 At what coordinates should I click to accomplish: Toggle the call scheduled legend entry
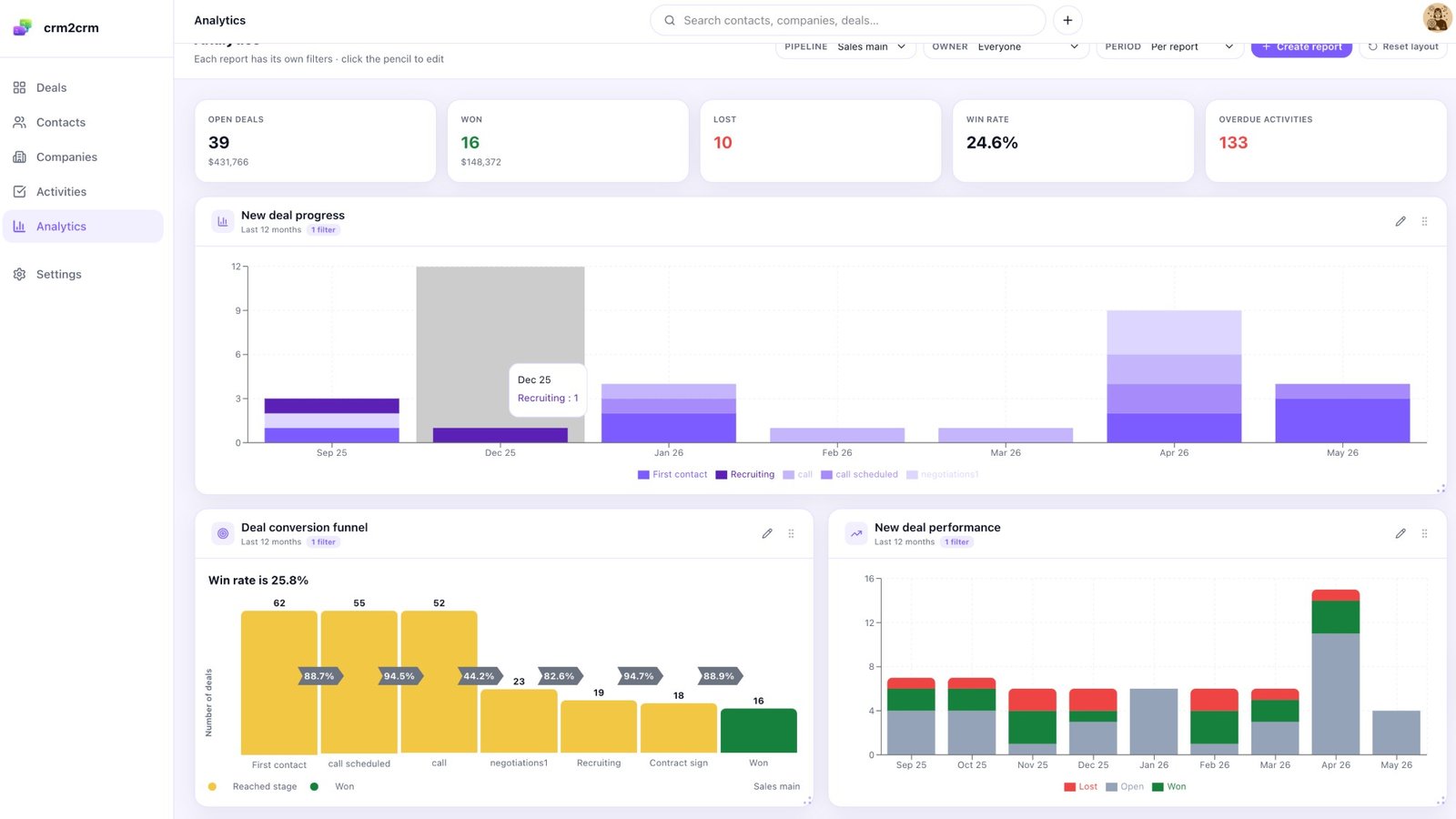[859, 475]
